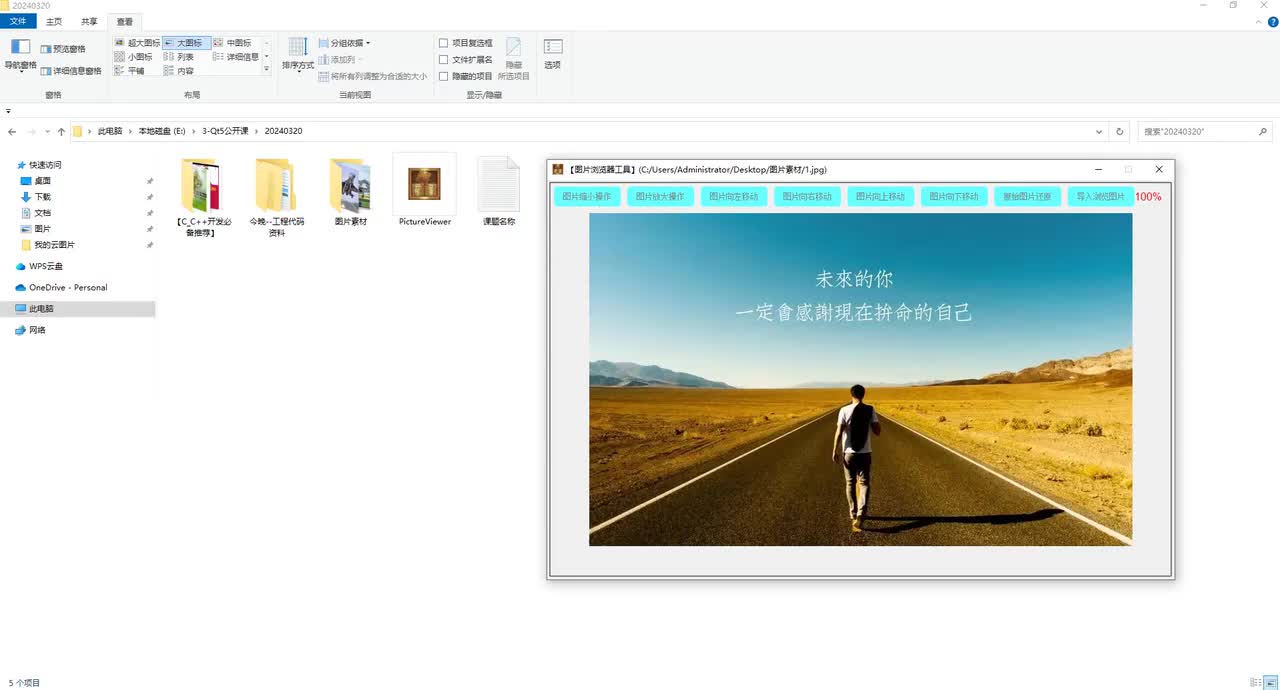Switch to the Home (主页) tab

pyautogui.click(x=54, y=21)
